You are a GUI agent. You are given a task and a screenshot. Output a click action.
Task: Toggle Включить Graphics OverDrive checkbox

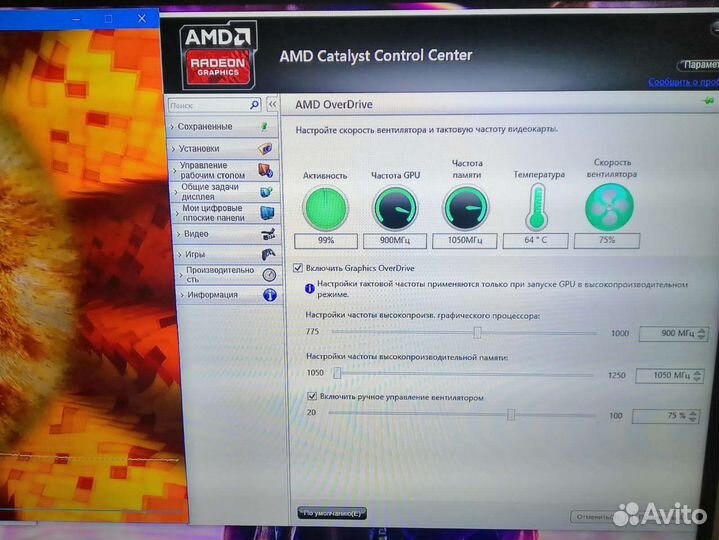coord(298,268)
